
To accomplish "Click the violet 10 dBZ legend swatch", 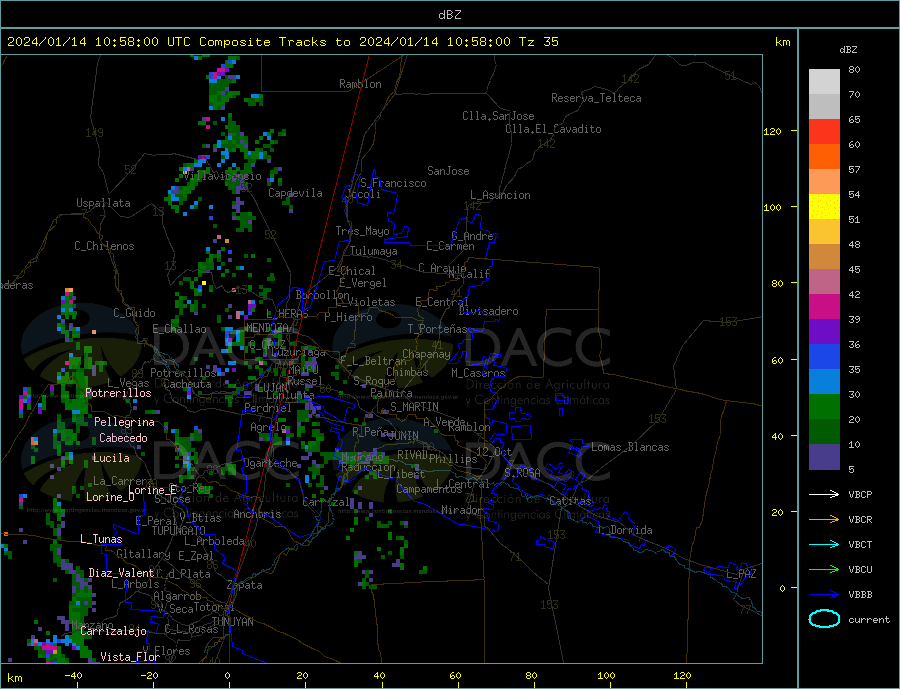I will [824, 456].
